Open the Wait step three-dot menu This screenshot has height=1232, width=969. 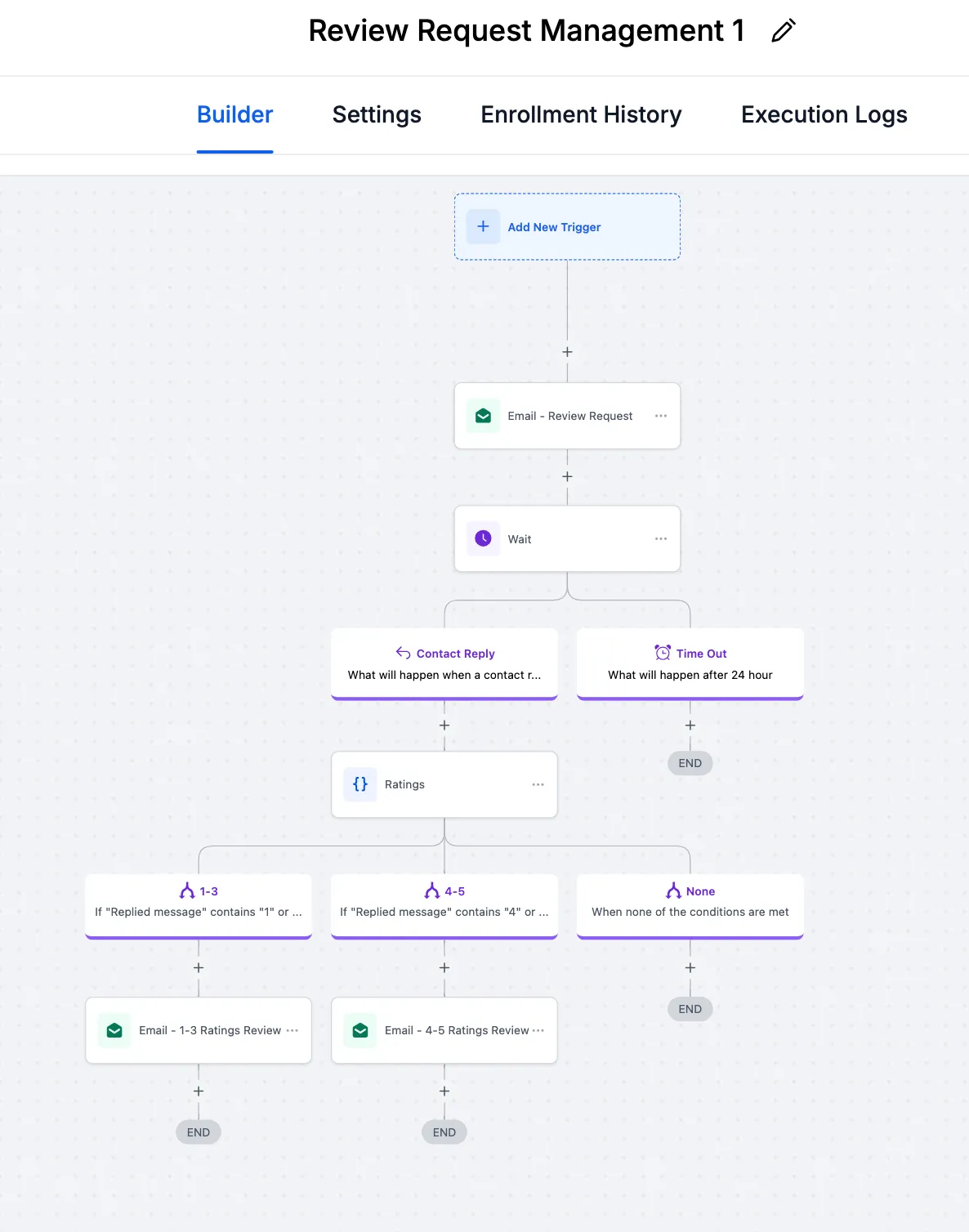coord(661,538)
